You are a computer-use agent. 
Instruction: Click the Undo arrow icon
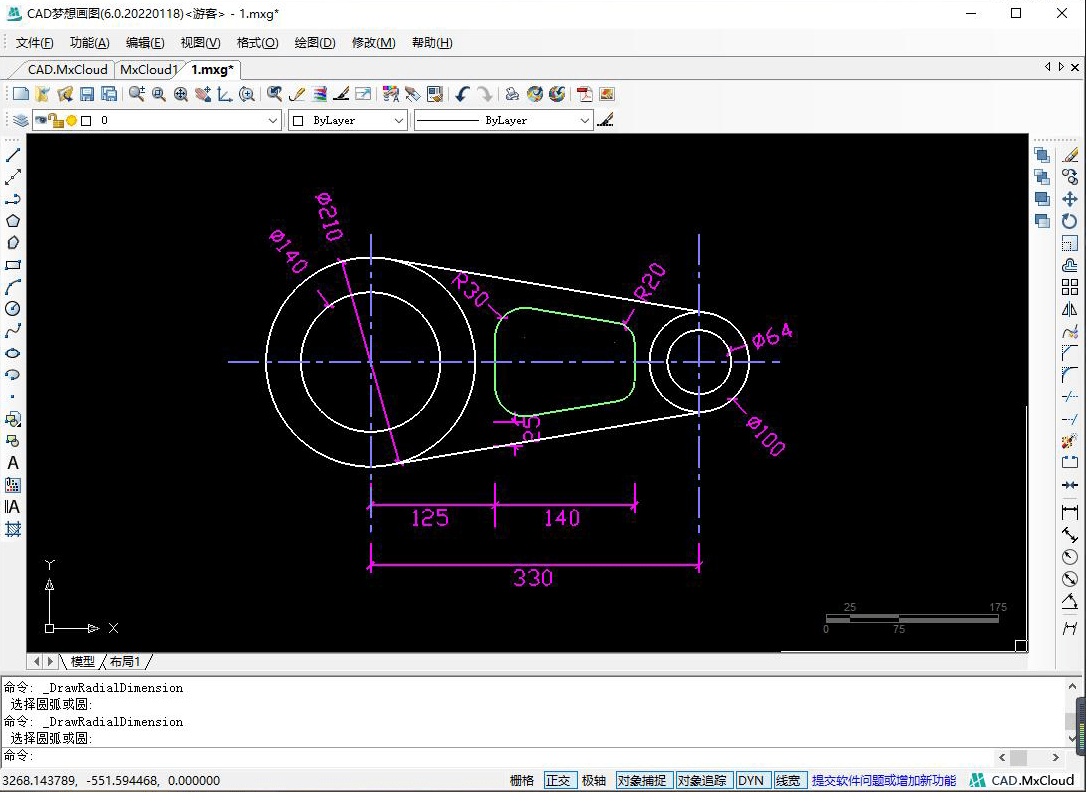coord(461,94)
